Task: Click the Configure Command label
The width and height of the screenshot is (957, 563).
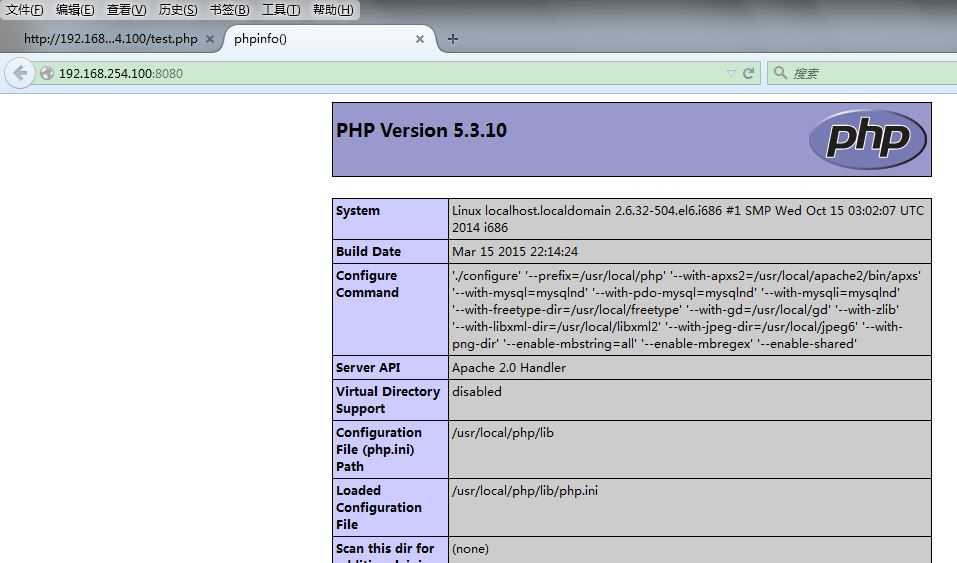Action: 367,284
